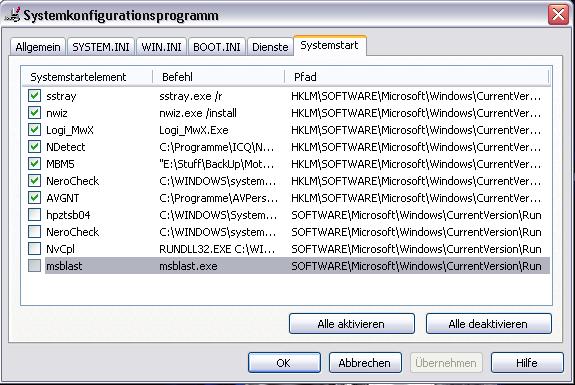Open Hilfe button

point(527,363)
